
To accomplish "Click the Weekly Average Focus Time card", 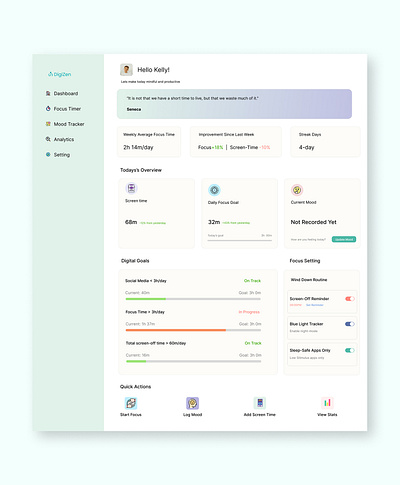I will point(149,142).
